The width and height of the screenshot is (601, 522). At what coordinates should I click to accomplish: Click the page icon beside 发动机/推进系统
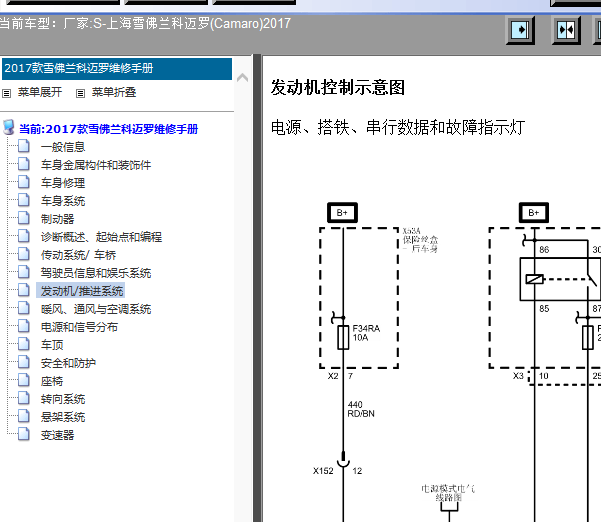(24, 290)
